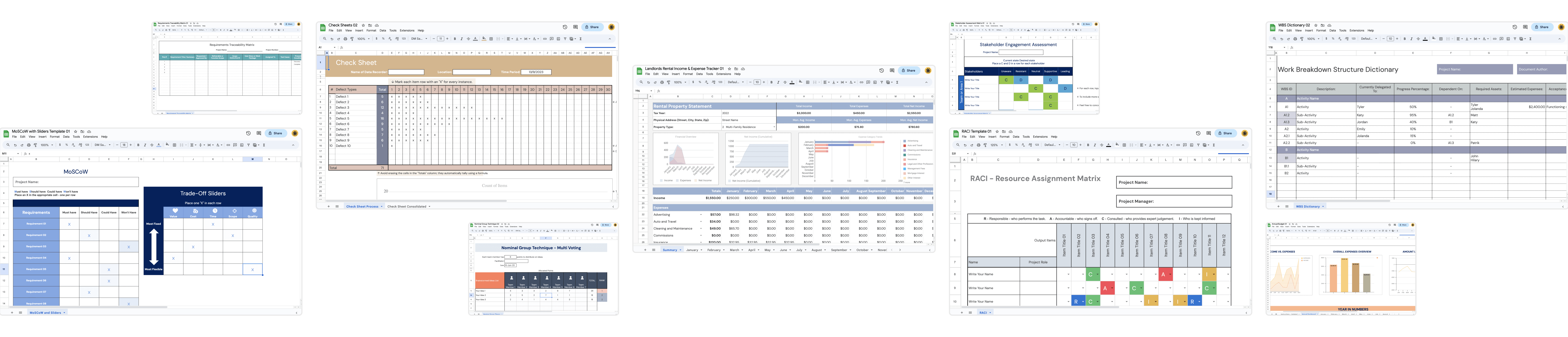Format as percent in RACI Template 01
This screenshot has height=337, width=1568.
click(x=1016, y=145)
